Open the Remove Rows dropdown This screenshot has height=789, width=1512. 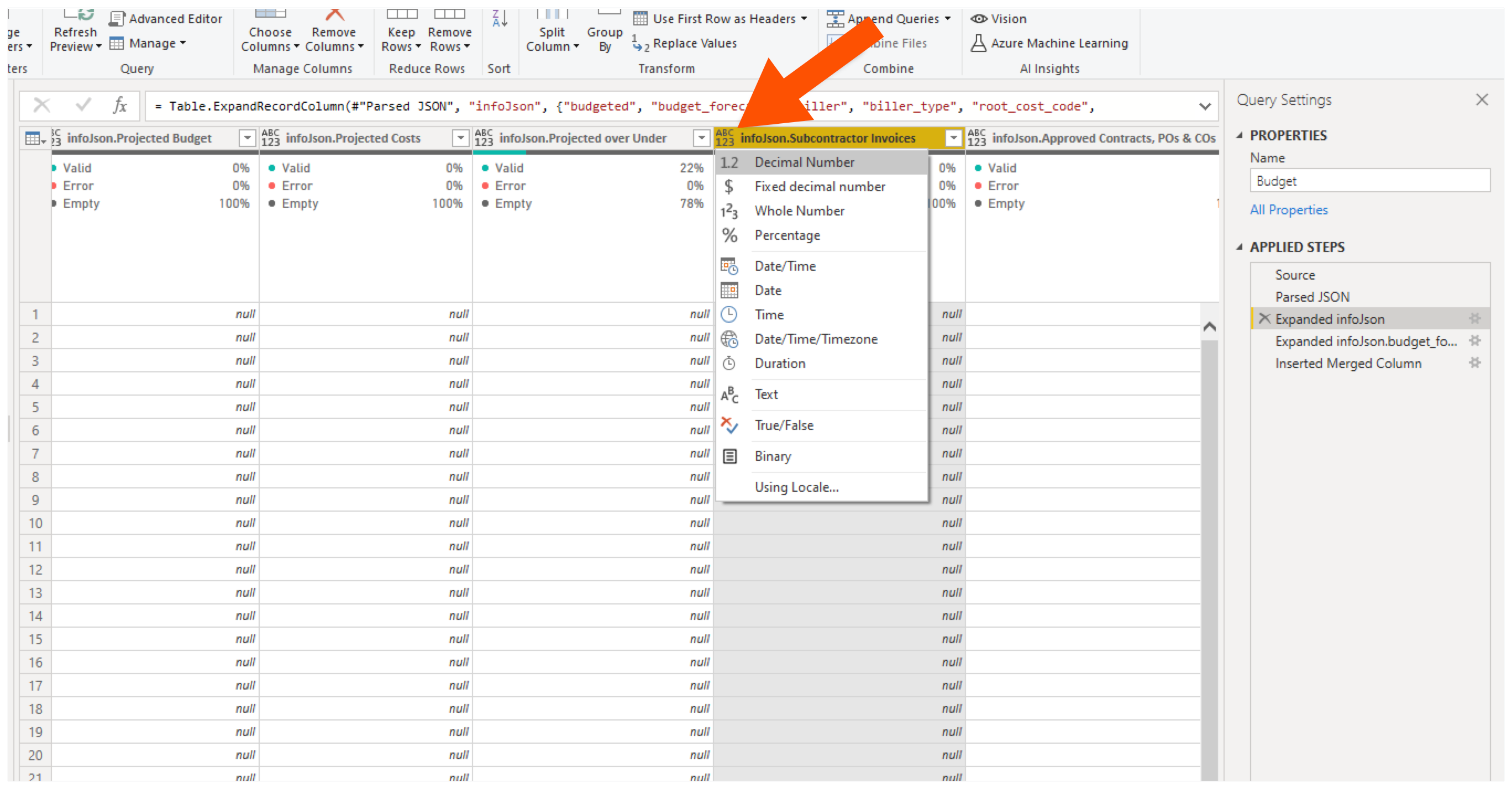pyautogui.click(x=450, y=32)
